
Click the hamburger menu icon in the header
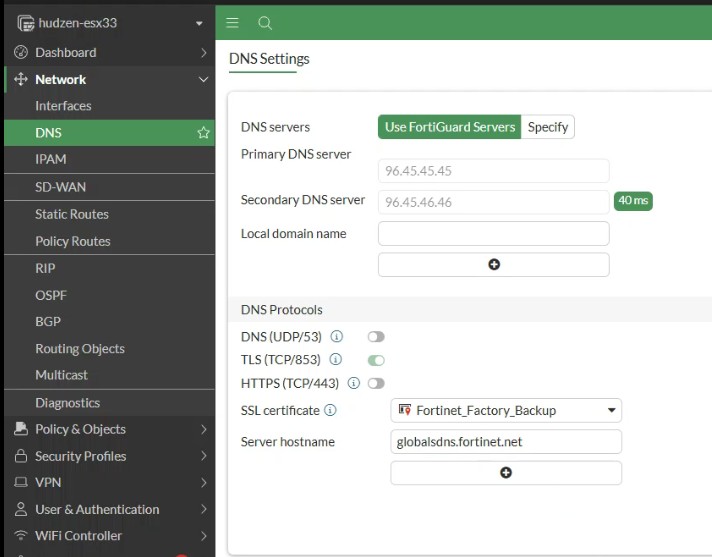click(232, 22)
